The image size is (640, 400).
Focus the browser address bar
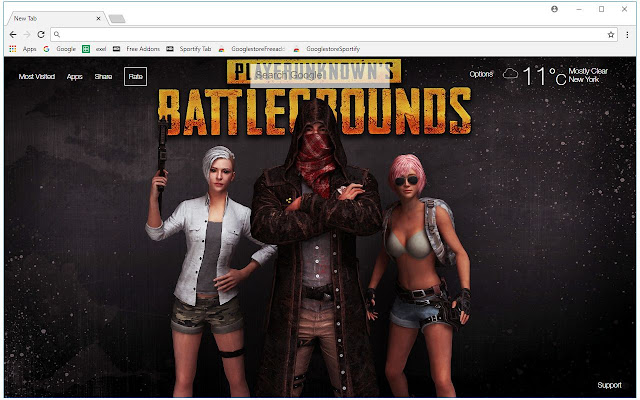click(x=333, y=35)
